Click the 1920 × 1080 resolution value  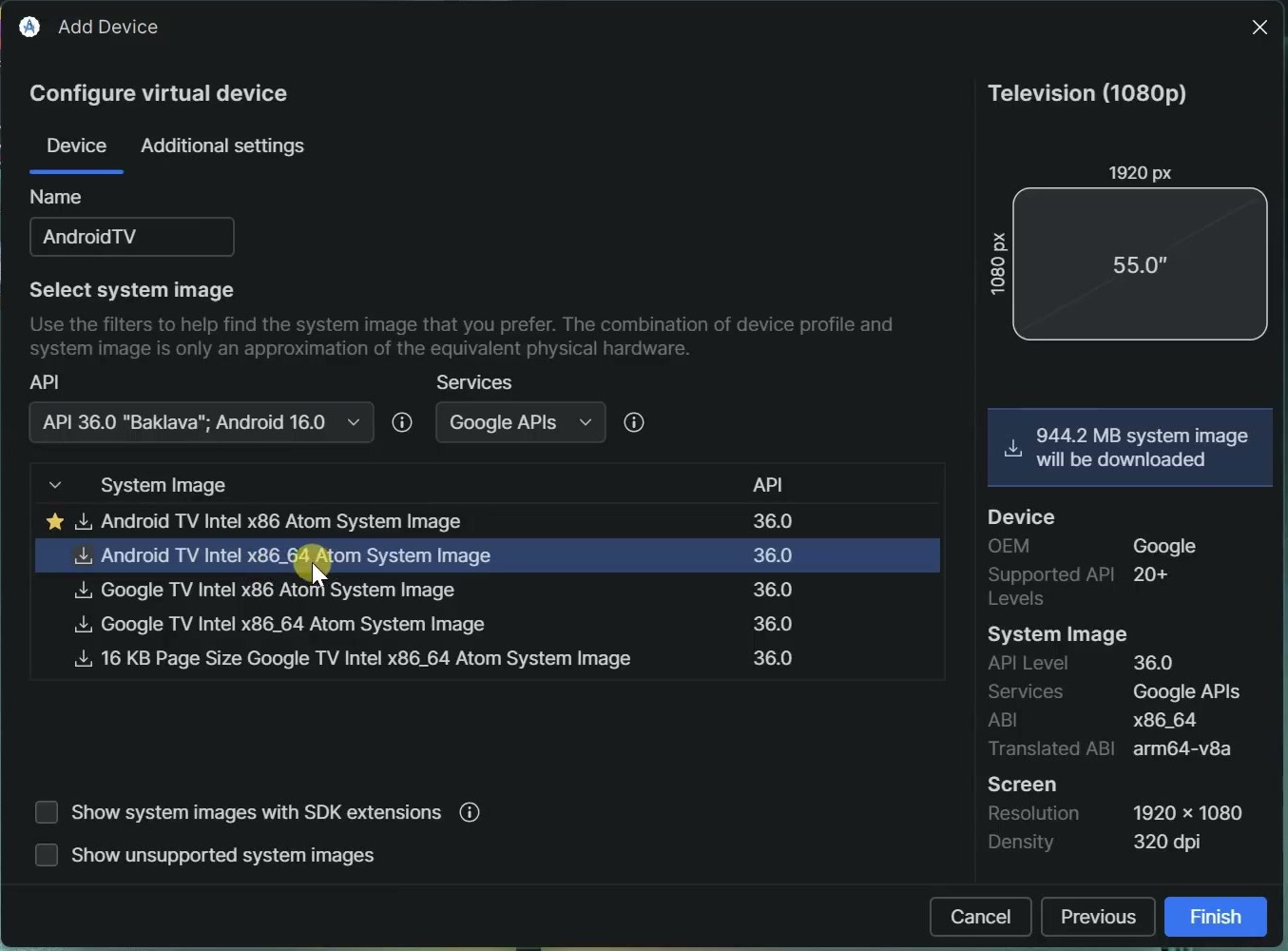click(x=1188, y=813)
